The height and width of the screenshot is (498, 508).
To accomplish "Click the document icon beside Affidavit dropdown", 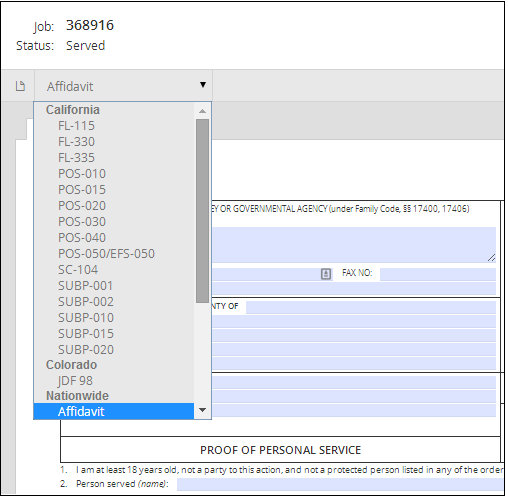I will coord(20,86).
